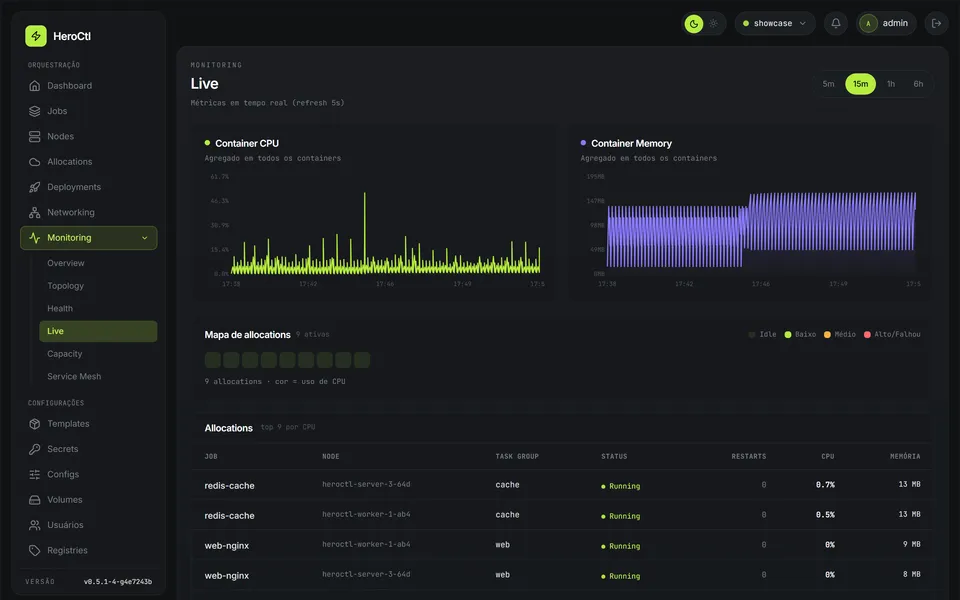Click the CPU column header
This screenshot has width=960, height=600.
[828, 457]
